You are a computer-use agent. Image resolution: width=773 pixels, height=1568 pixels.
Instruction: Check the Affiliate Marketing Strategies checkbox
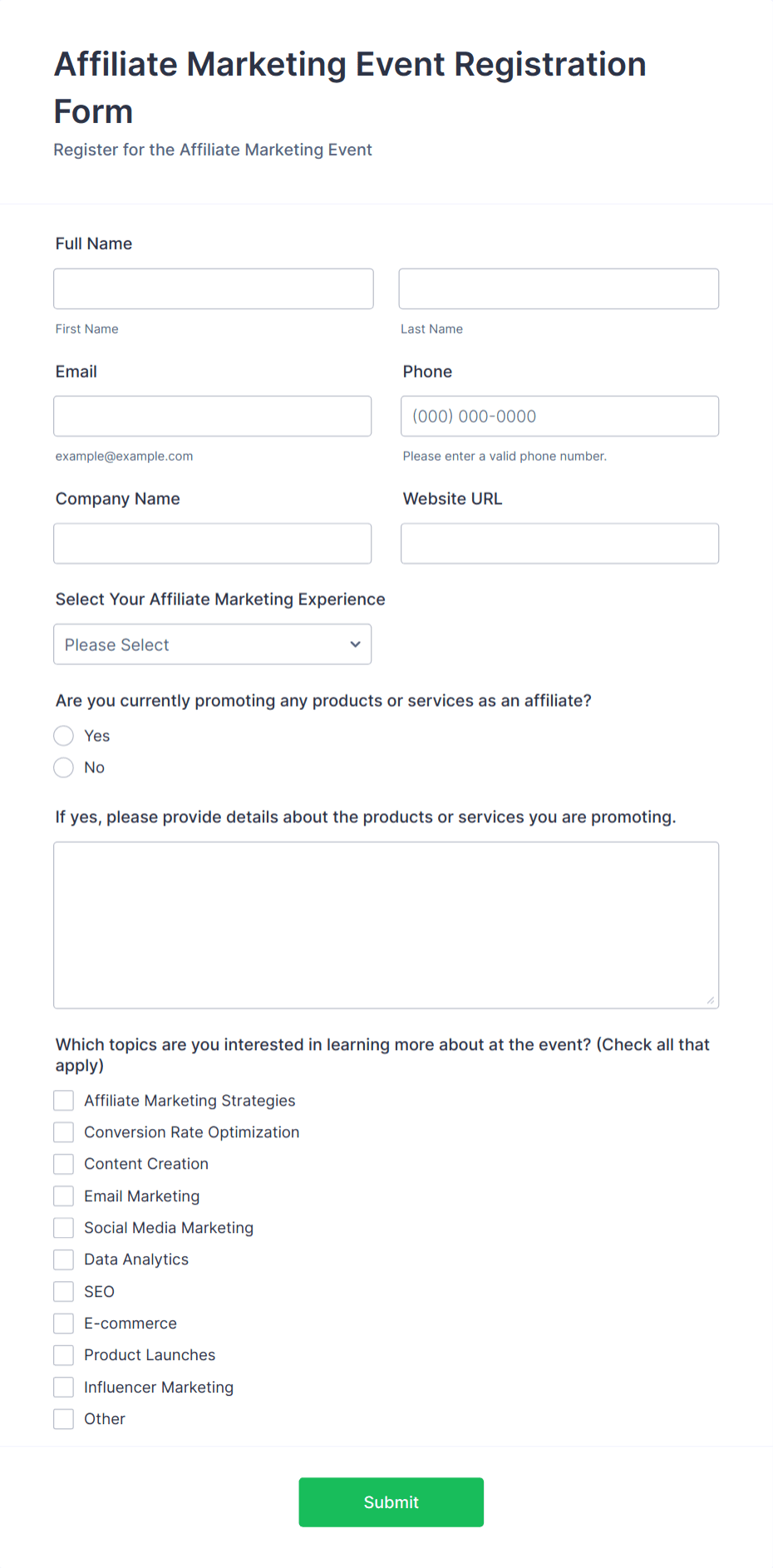coord(63,1100)
